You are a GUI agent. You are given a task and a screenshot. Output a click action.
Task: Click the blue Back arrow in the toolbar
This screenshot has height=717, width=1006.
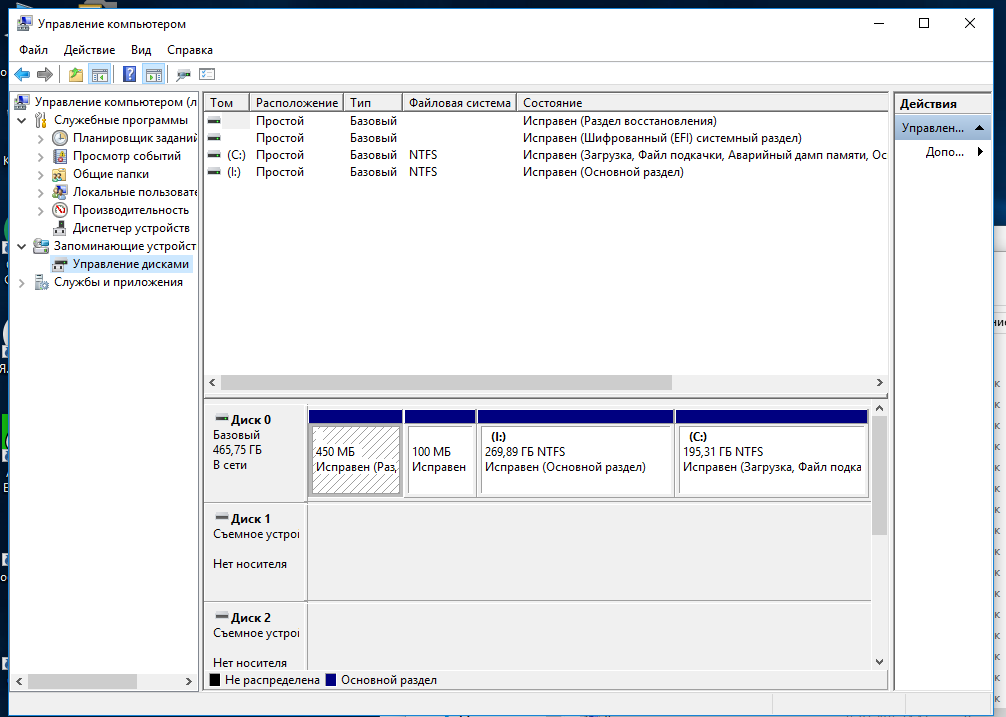click(x=22, y=74)
